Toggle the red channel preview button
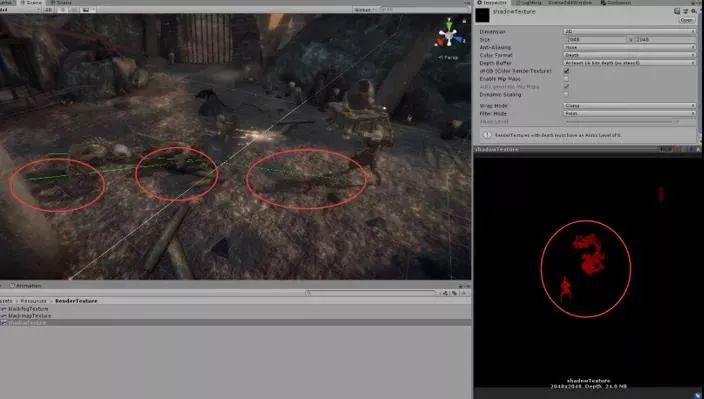 pos(676,149)
